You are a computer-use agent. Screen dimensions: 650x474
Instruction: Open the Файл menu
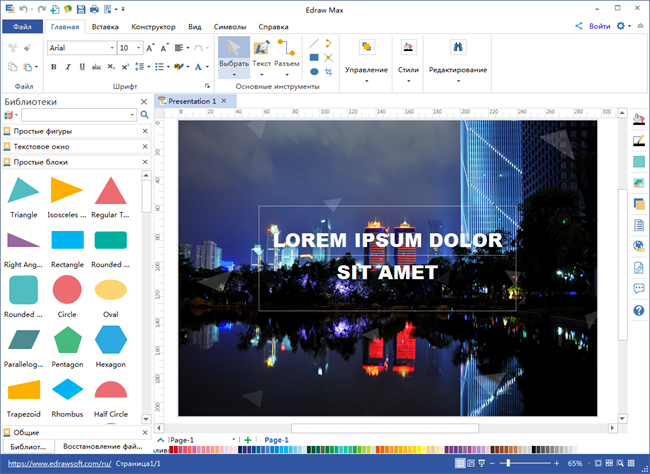(22, 27)
